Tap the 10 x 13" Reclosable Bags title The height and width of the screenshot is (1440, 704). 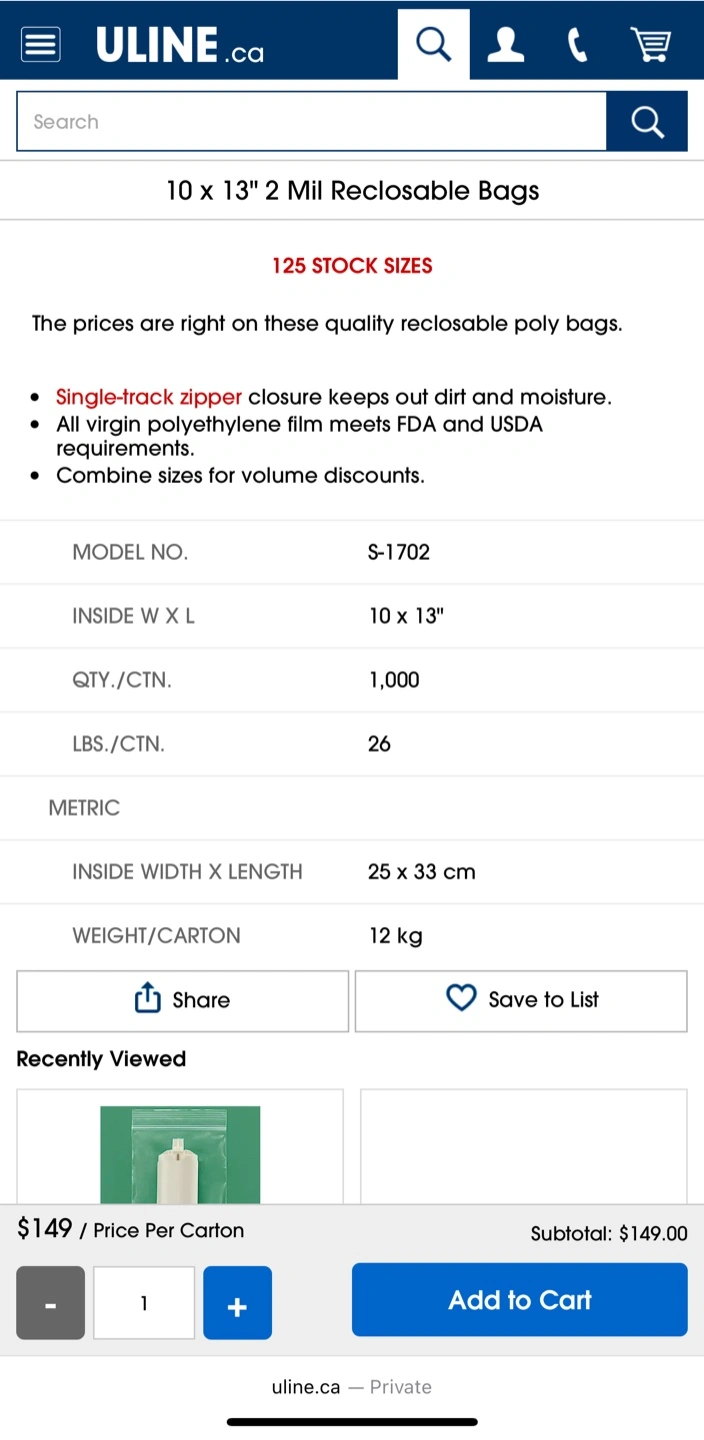click(352, 191)
